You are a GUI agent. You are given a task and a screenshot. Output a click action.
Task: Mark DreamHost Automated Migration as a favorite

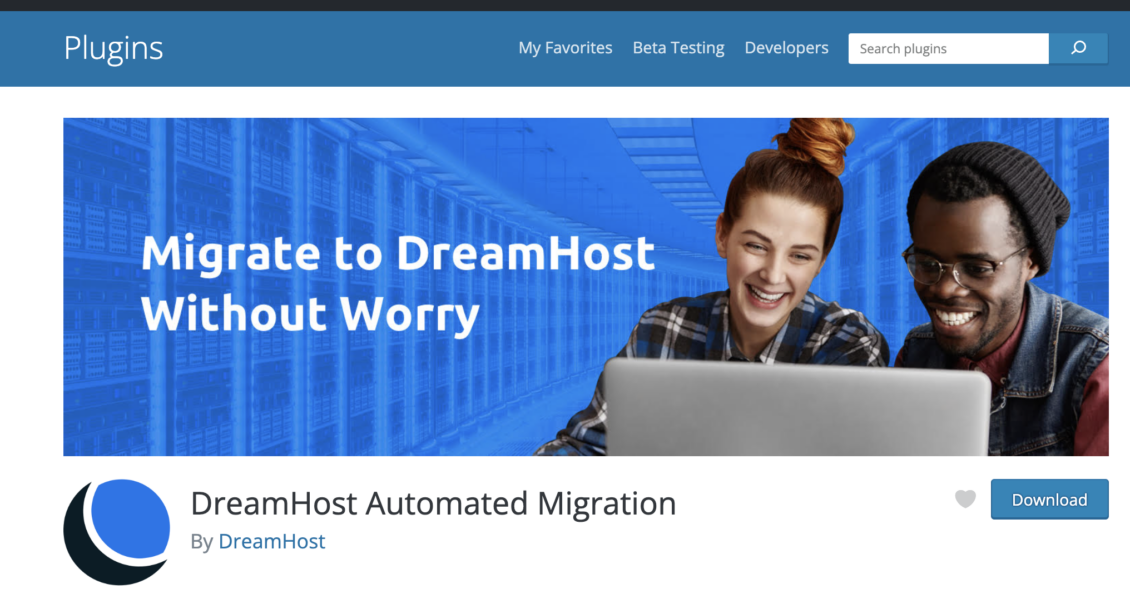[x=965, y=499]
